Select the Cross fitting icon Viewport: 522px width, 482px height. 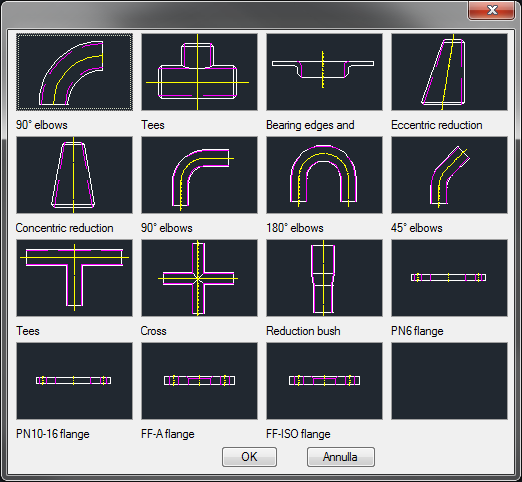coord(199,278)
